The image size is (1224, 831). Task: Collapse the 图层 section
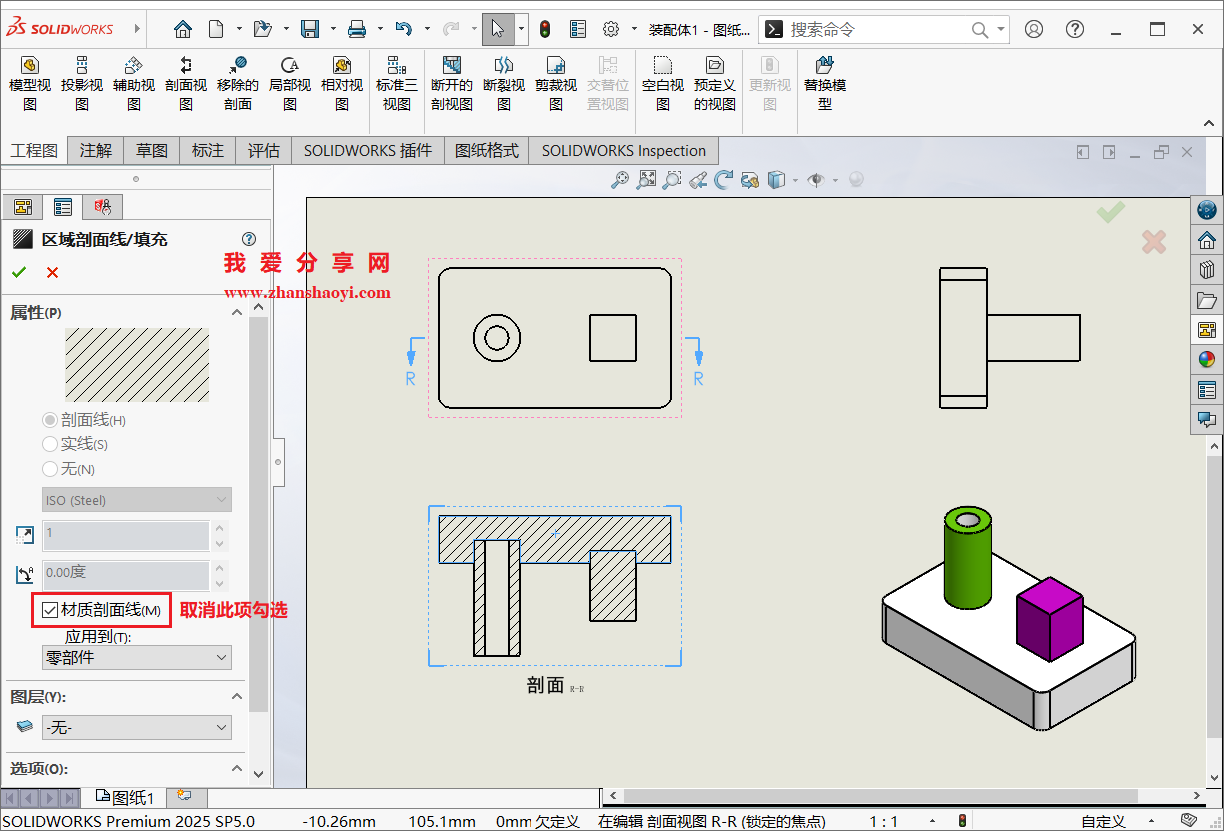coord(237,697)
